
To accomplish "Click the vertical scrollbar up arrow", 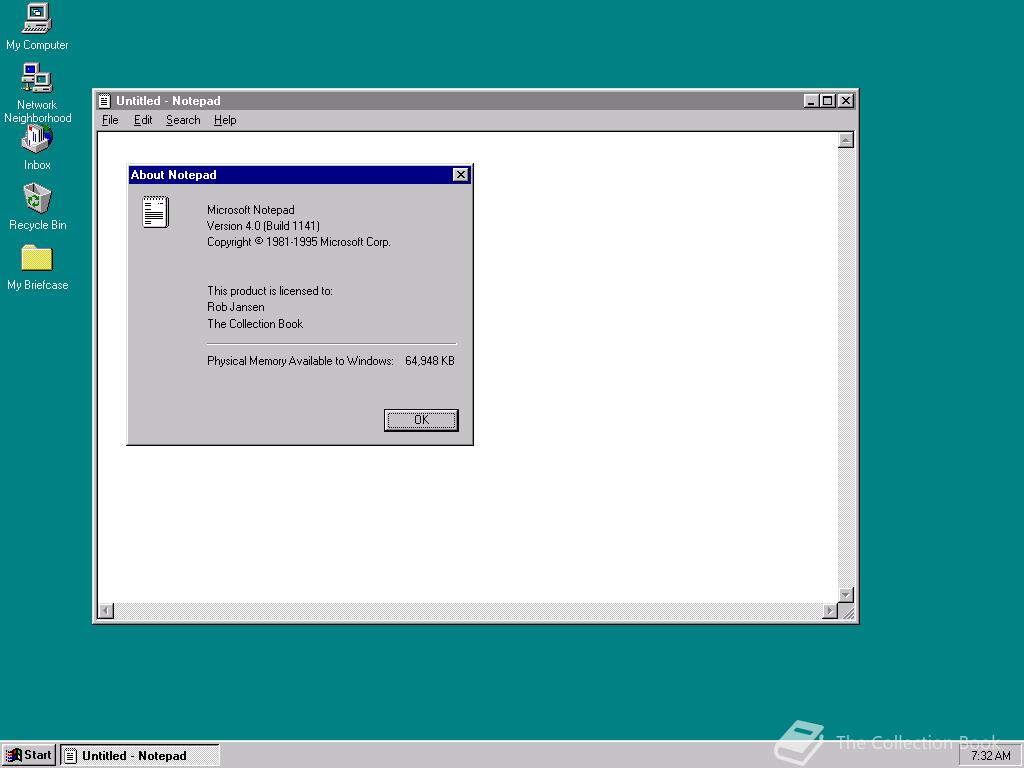I will [846, 140].
